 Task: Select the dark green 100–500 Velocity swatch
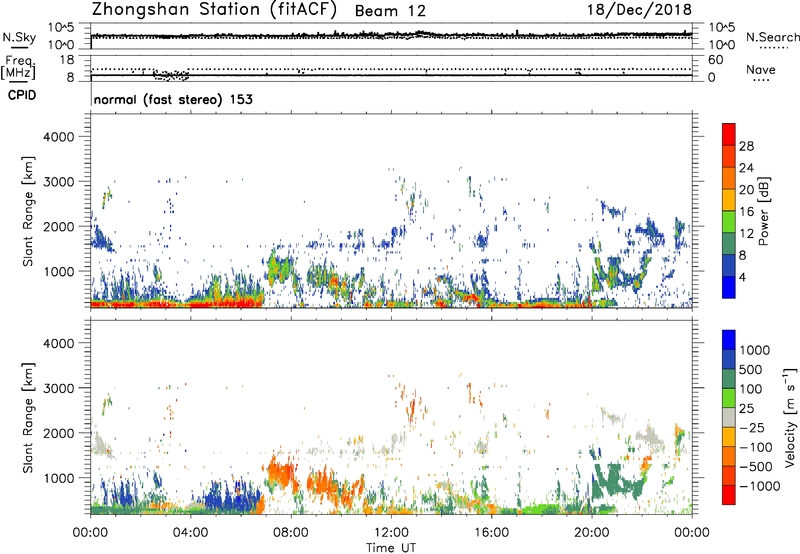coord(729,379)
